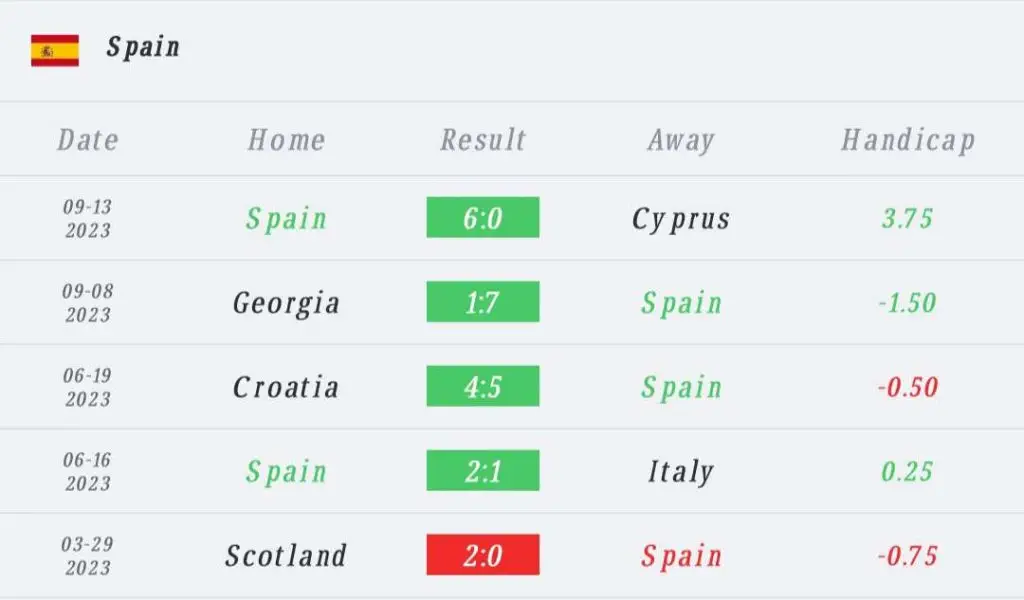The width and height of the screenshot is (1024, 600).
Task: Select the -0.75 handicap value
Action: point(908,556)
